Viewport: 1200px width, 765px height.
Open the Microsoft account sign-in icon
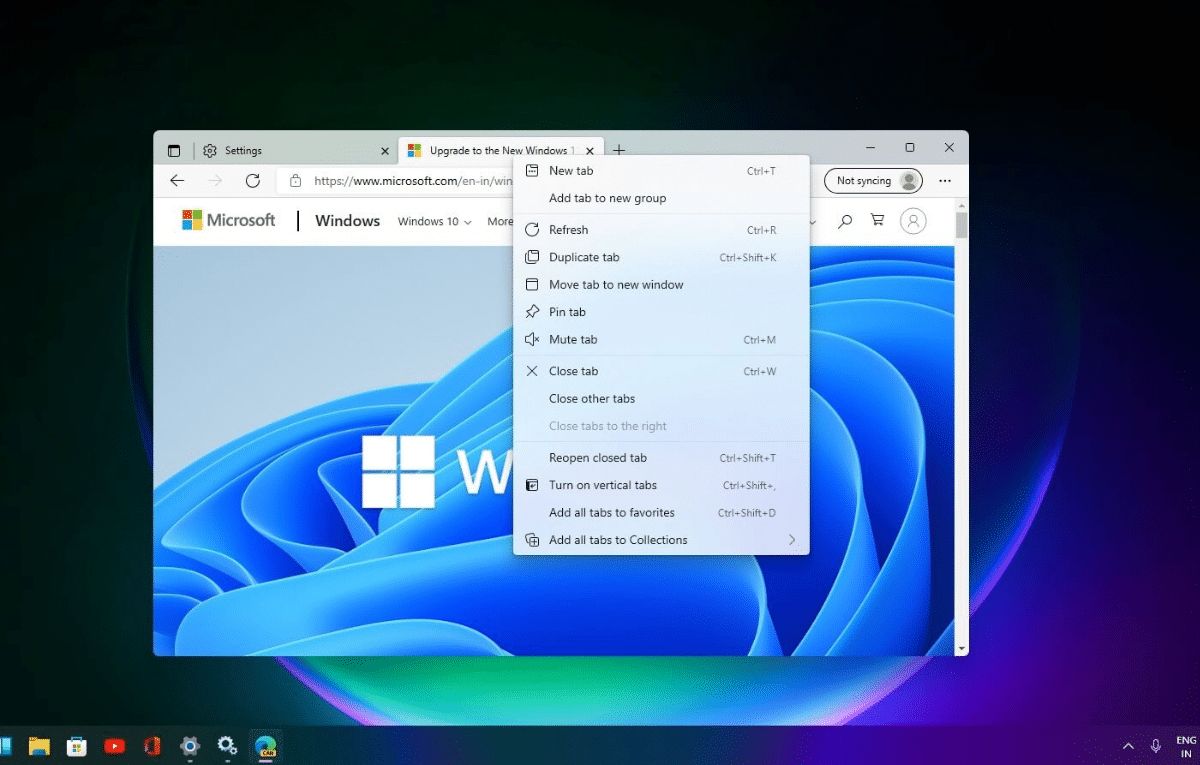pos(913,221)
